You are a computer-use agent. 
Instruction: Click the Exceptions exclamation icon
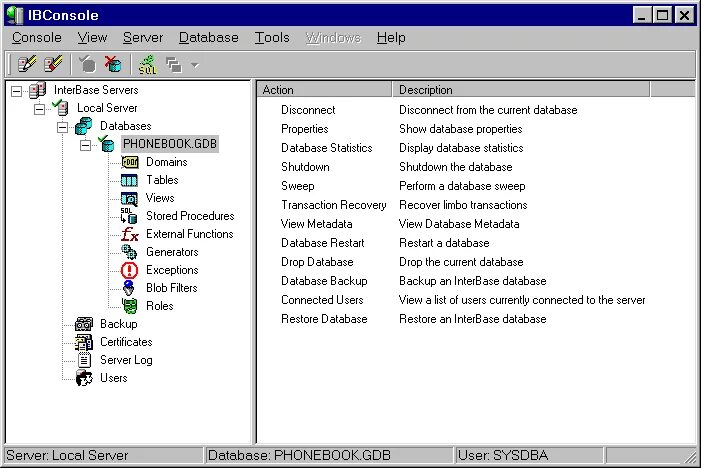(129, 270)
